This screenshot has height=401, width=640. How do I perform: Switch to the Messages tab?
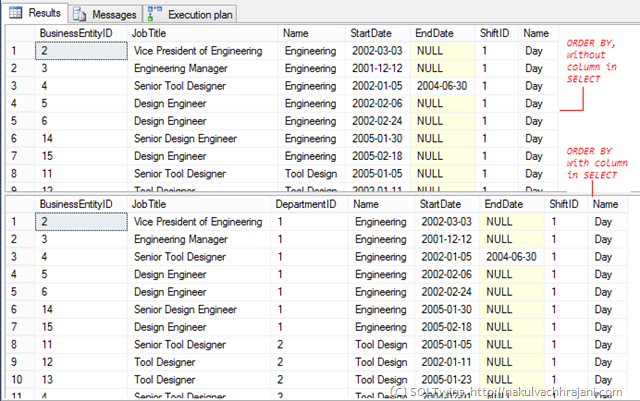(107, 14)
